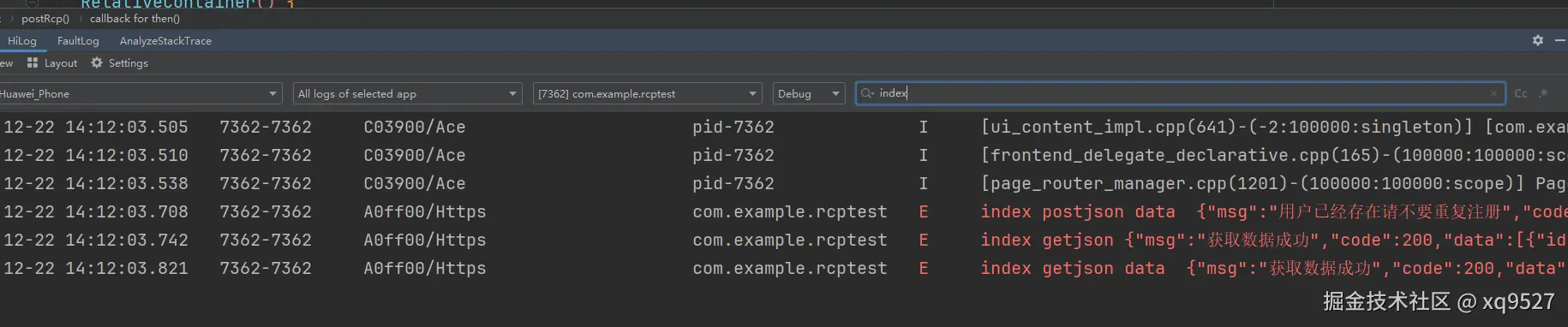Screen dimensions: 1568x327
Task: Select the log row with timestamp 14:12:03.742
Action: coord(784,240)
